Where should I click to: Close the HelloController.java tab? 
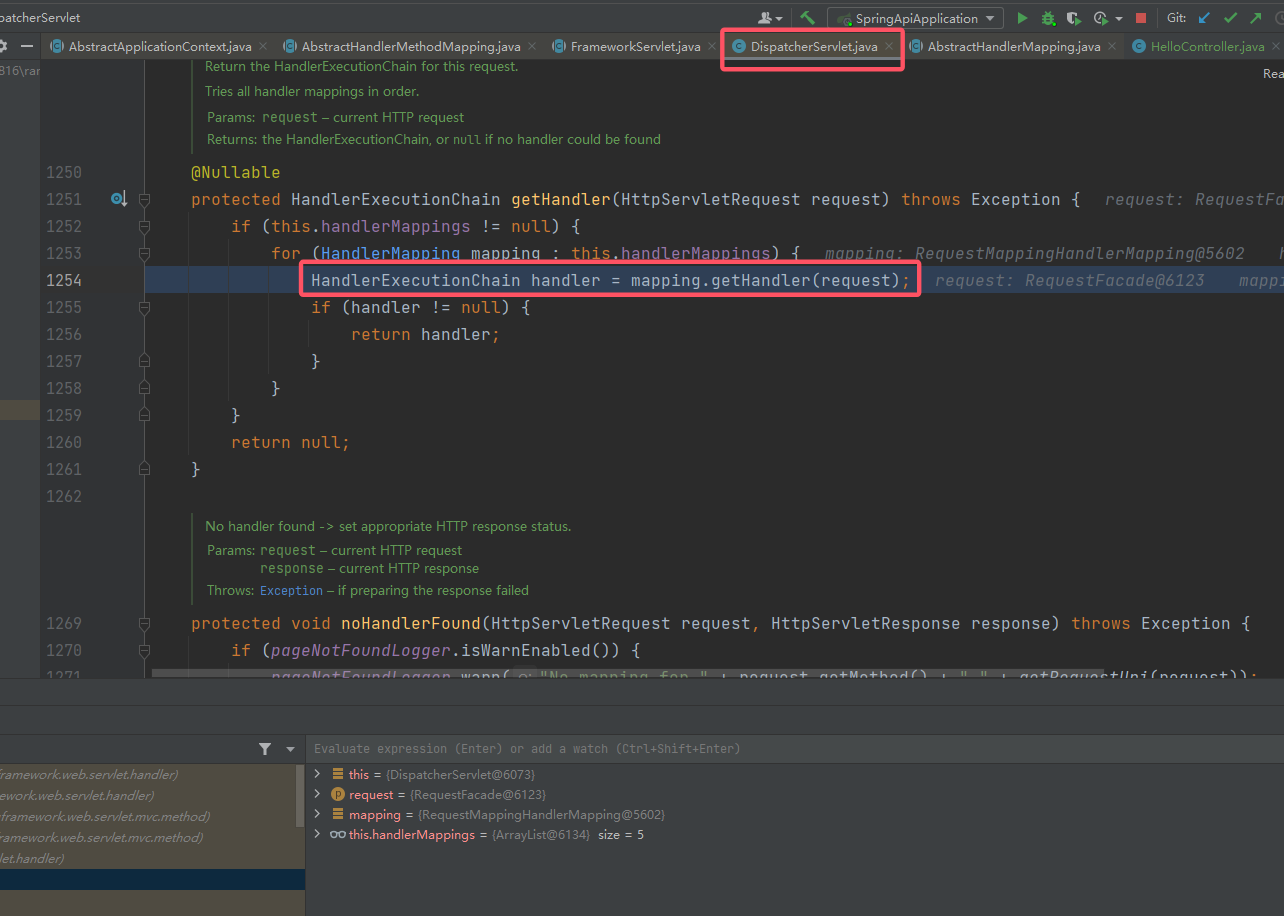pos(1276,47)
